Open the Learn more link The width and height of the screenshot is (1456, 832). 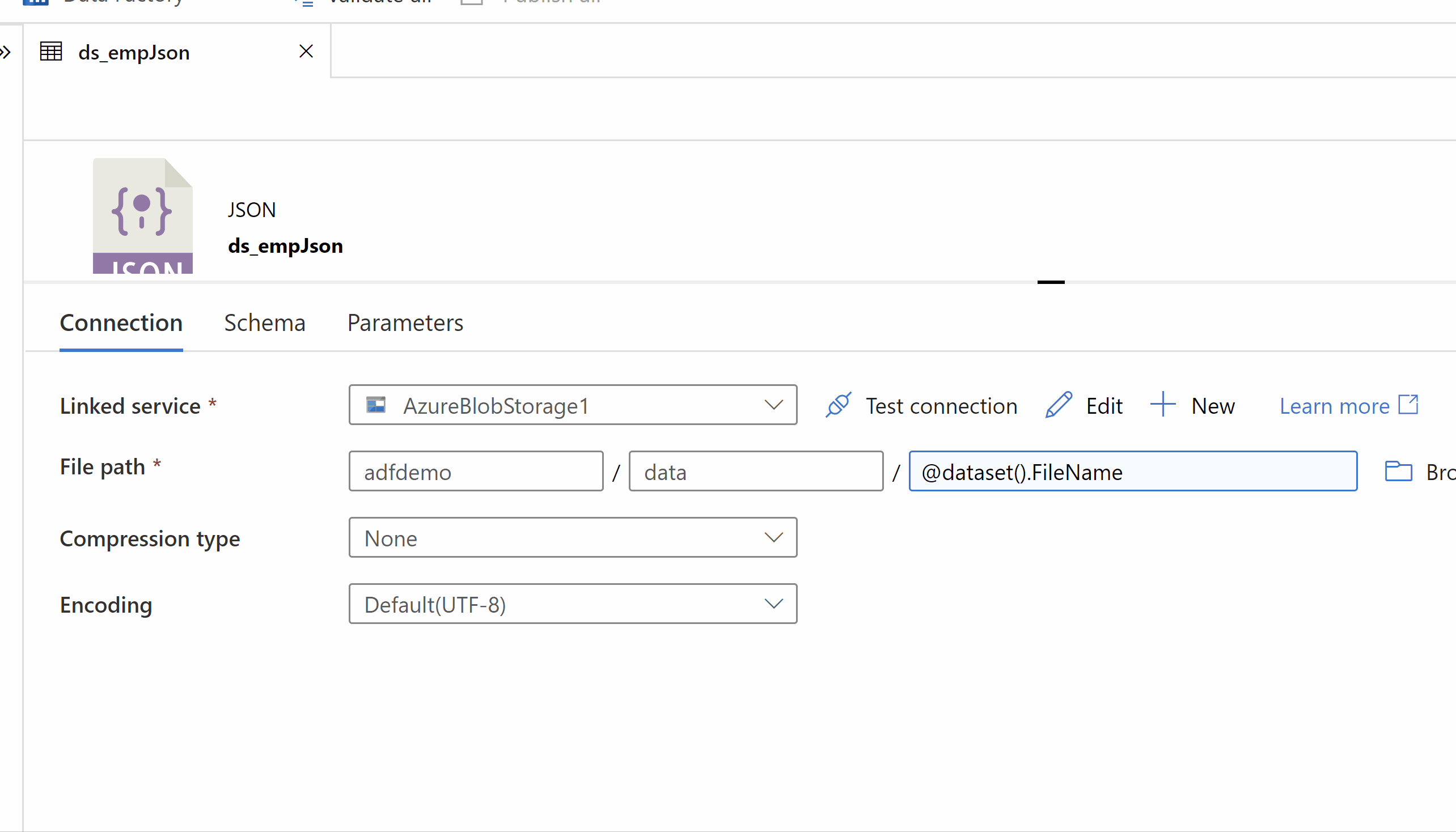pos(1334,405)
